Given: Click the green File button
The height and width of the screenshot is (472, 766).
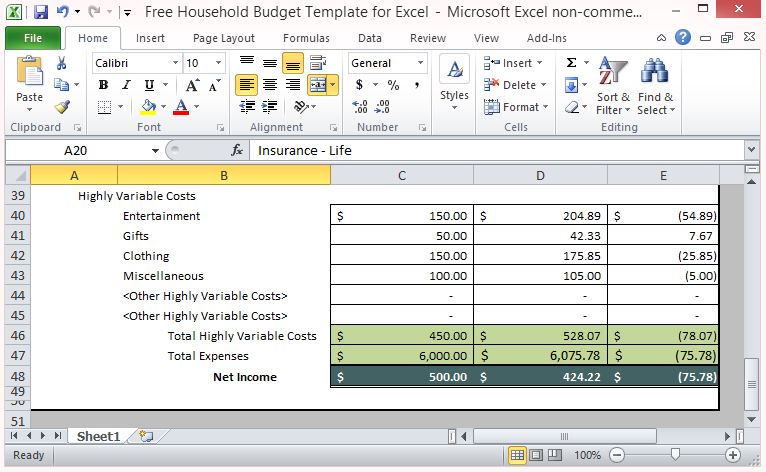Looking at the screenshot, I should (x=32, y=38).
